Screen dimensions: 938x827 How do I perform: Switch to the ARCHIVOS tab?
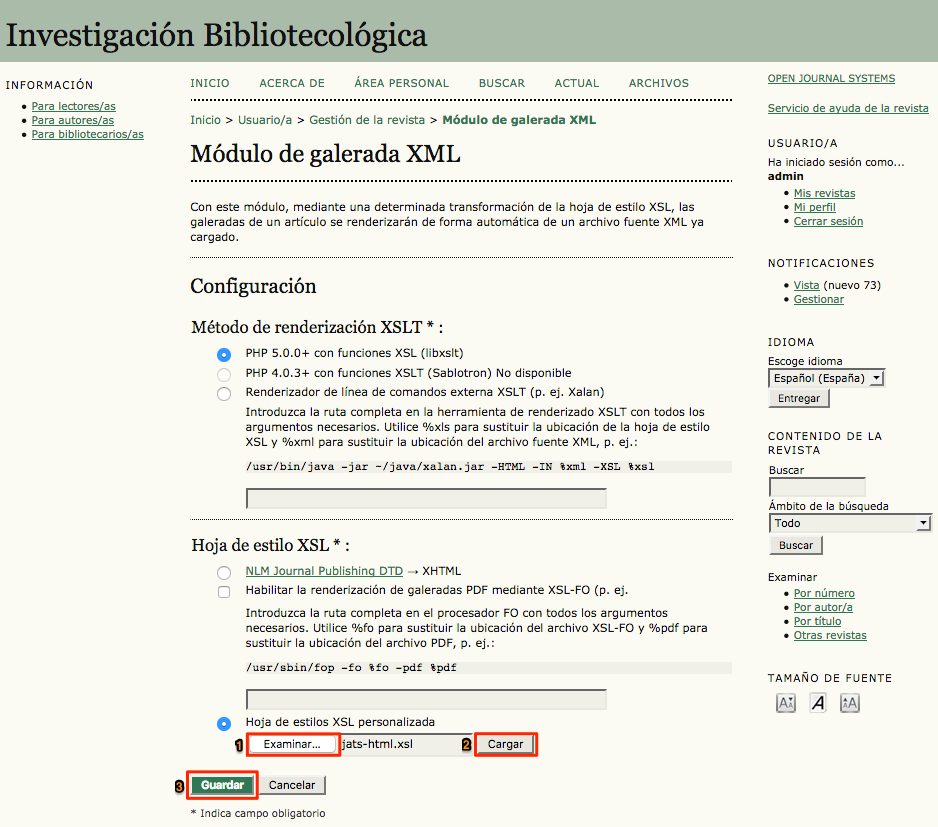[658, 83]
